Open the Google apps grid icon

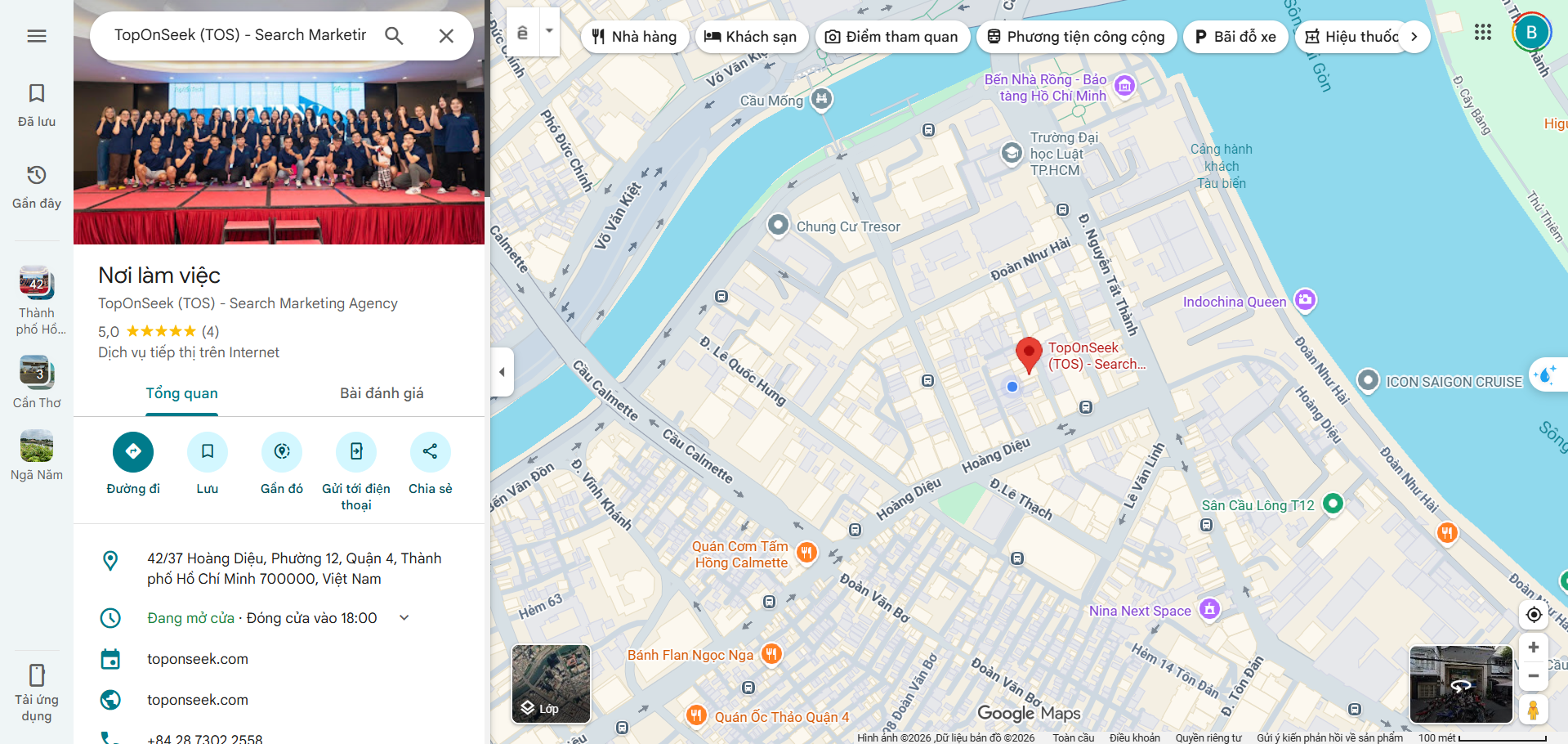coord(1483,32)
